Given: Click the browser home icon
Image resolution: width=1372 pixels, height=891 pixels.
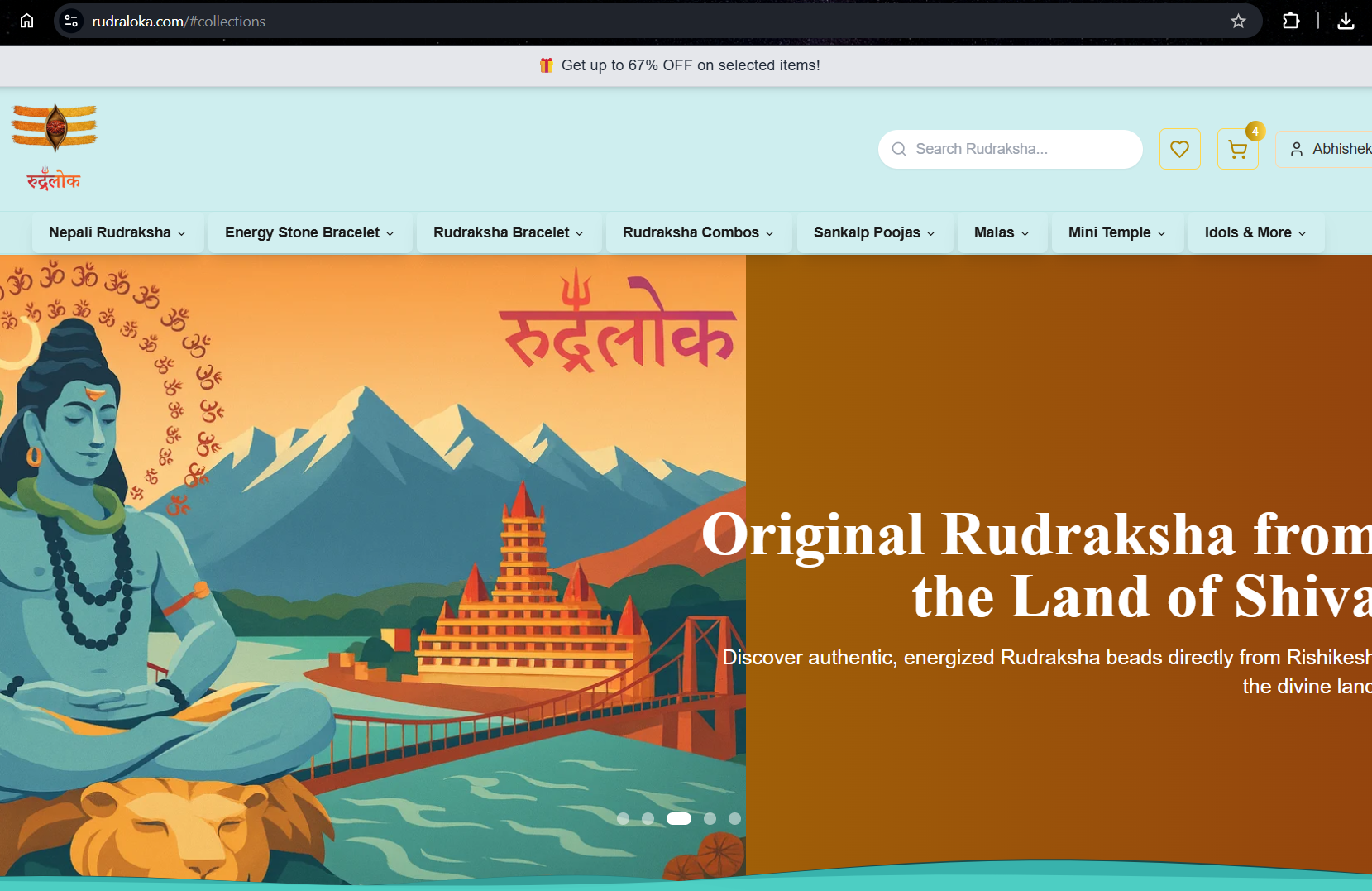Looking at the screenshot, I should (x=26, y=21).
